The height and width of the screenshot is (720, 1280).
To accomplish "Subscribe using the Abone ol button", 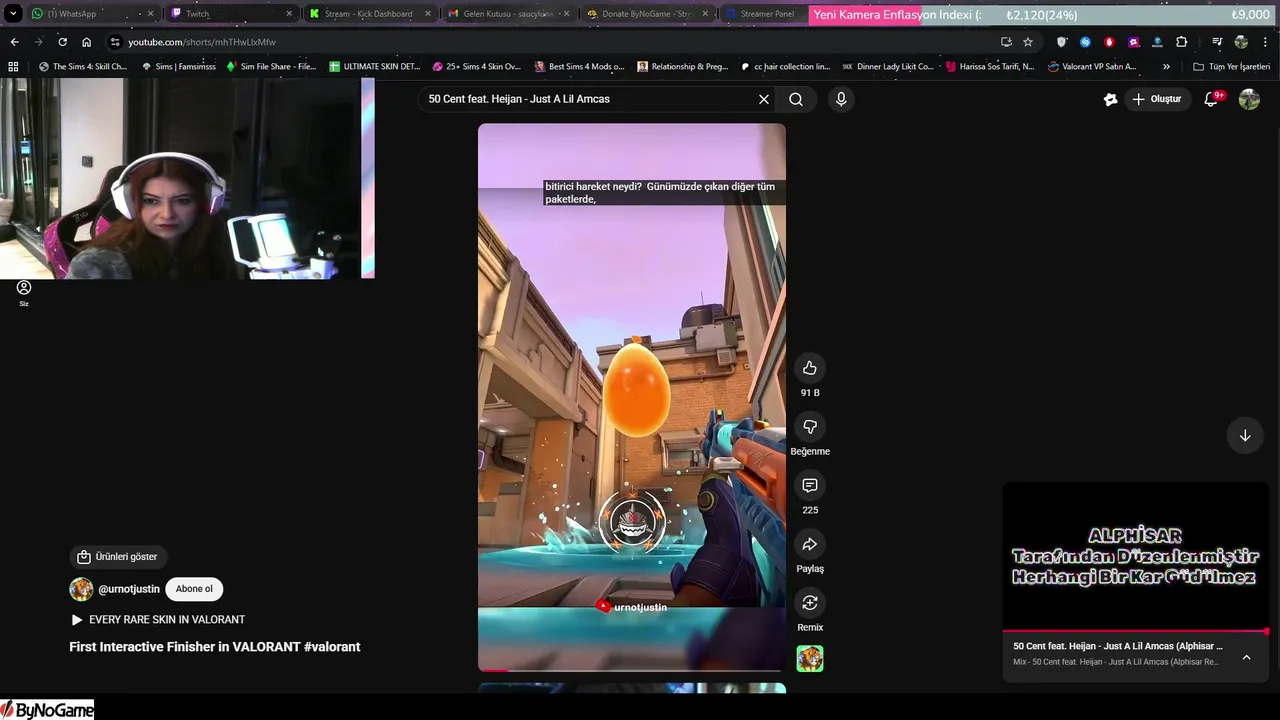I will (194, 589).
